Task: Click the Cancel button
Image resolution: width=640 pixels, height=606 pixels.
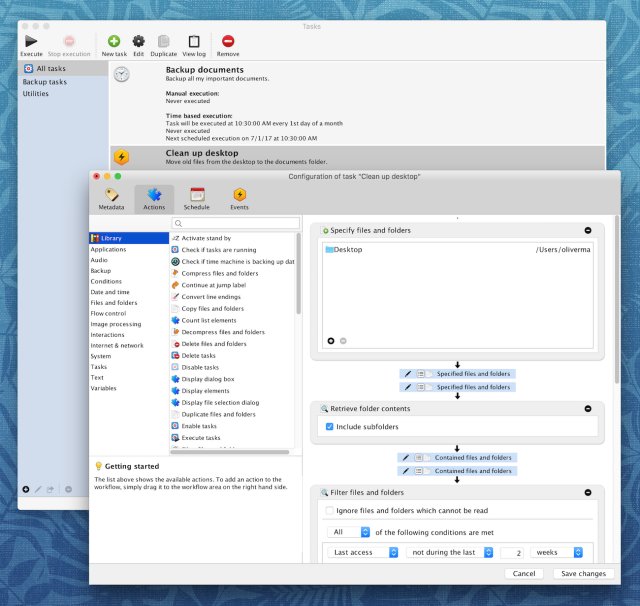Action: pos(524,574)
